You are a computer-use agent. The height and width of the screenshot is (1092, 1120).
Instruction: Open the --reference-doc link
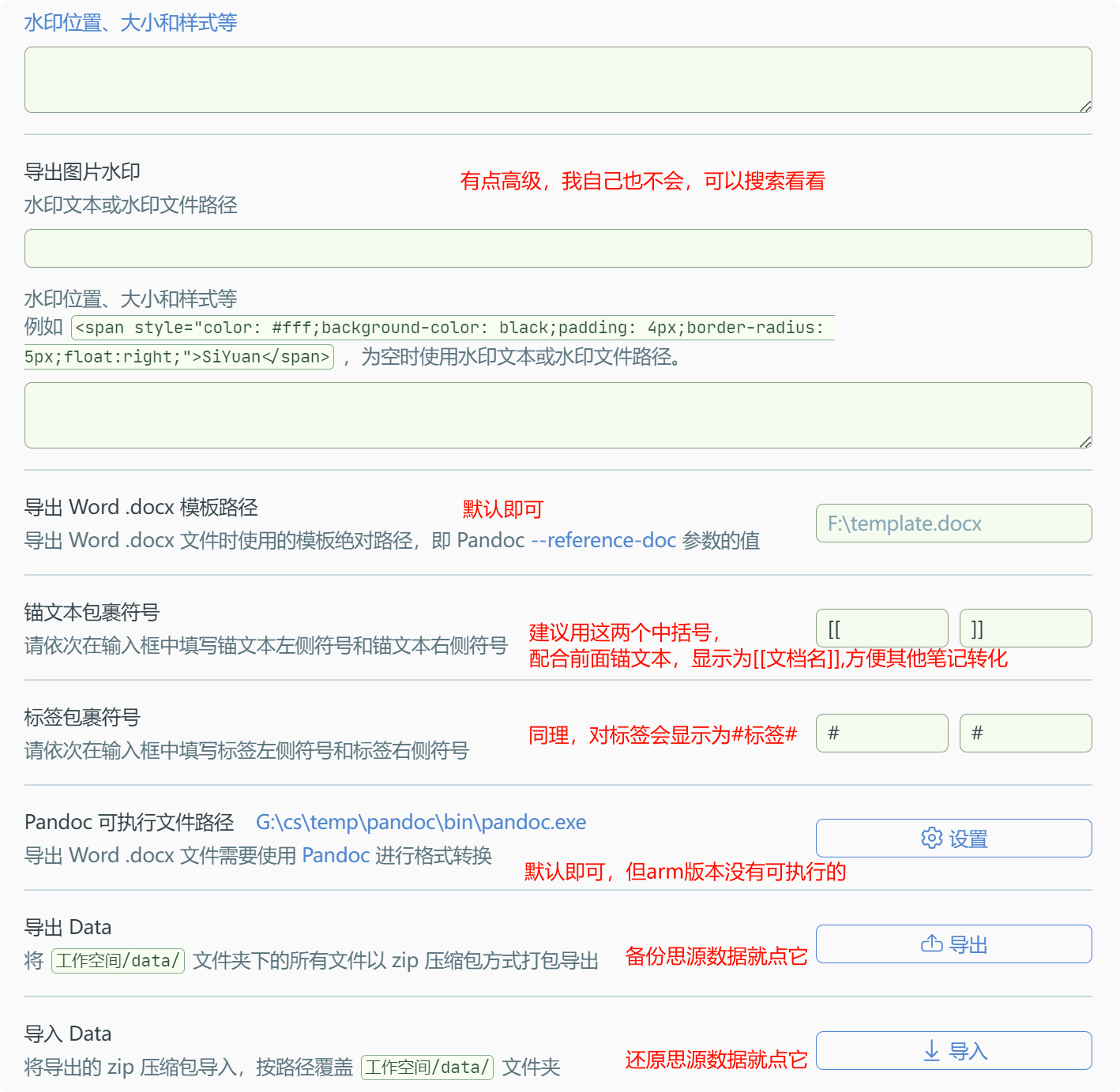tap(603, 540)
